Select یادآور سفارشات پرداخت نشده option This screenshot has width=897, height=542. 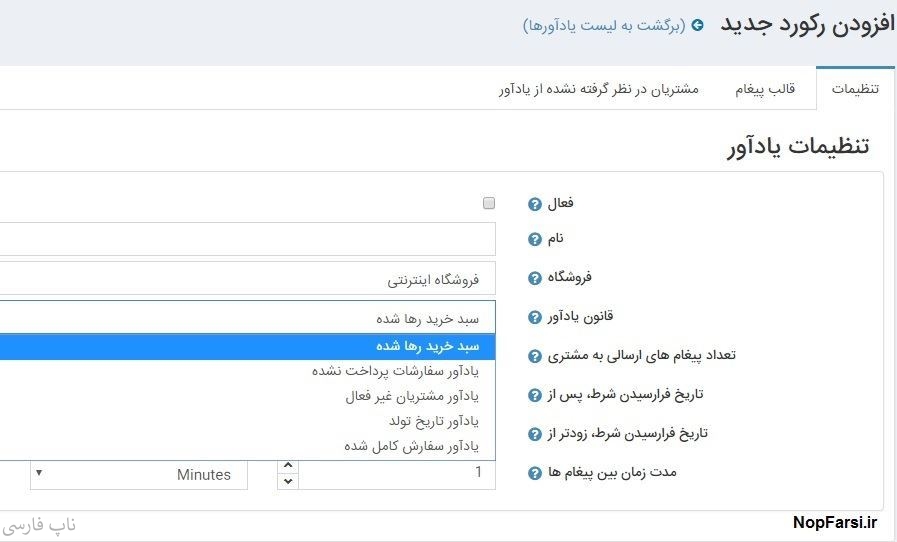395,370
